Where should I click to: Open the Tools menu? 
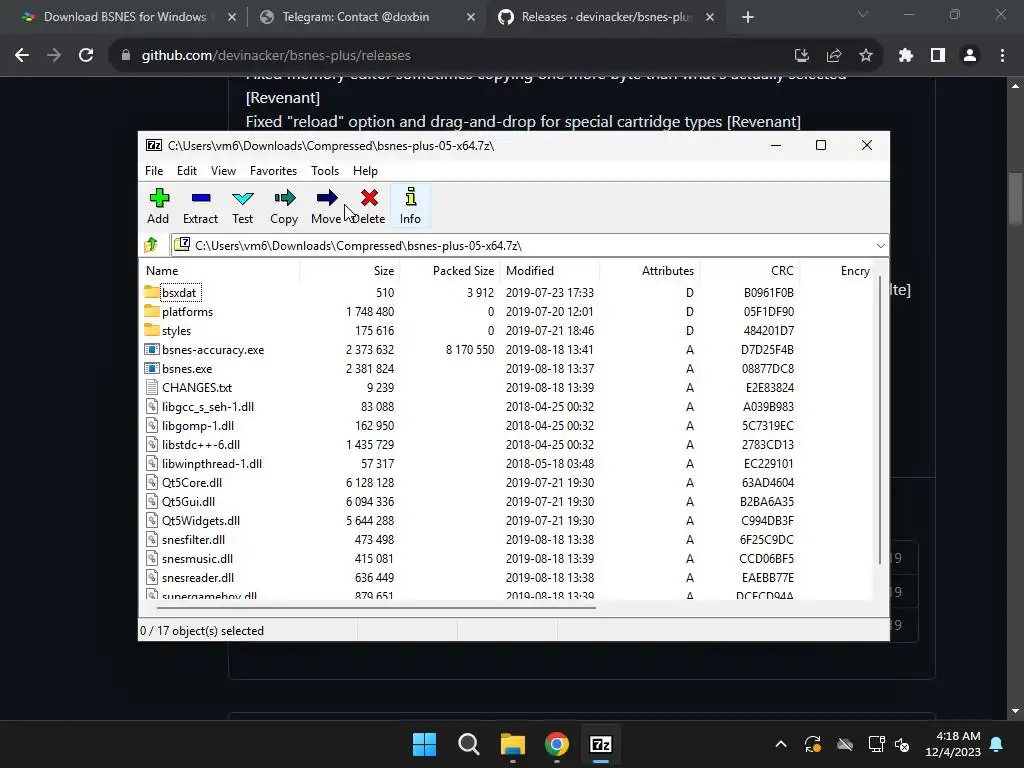click(325, 170)
